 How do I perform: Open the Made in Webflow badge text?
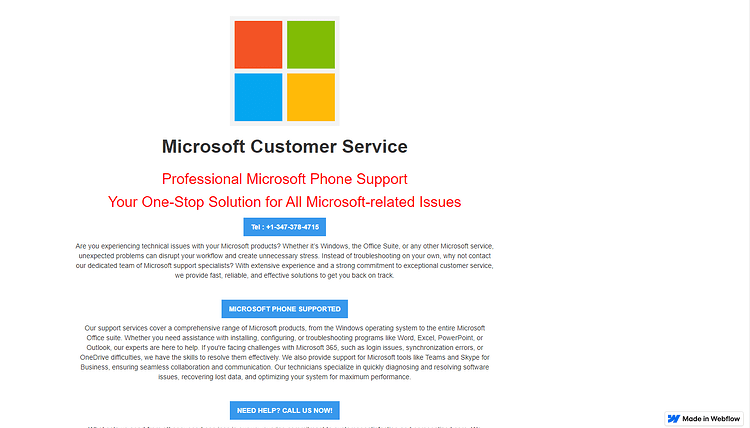[x=711, y=418]
